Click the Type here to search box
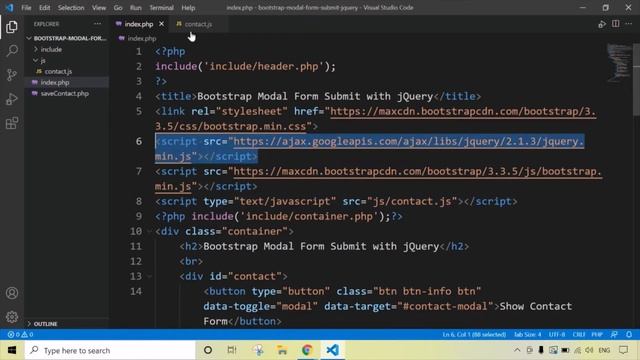The image size is (640, 360). pos(110,350)
